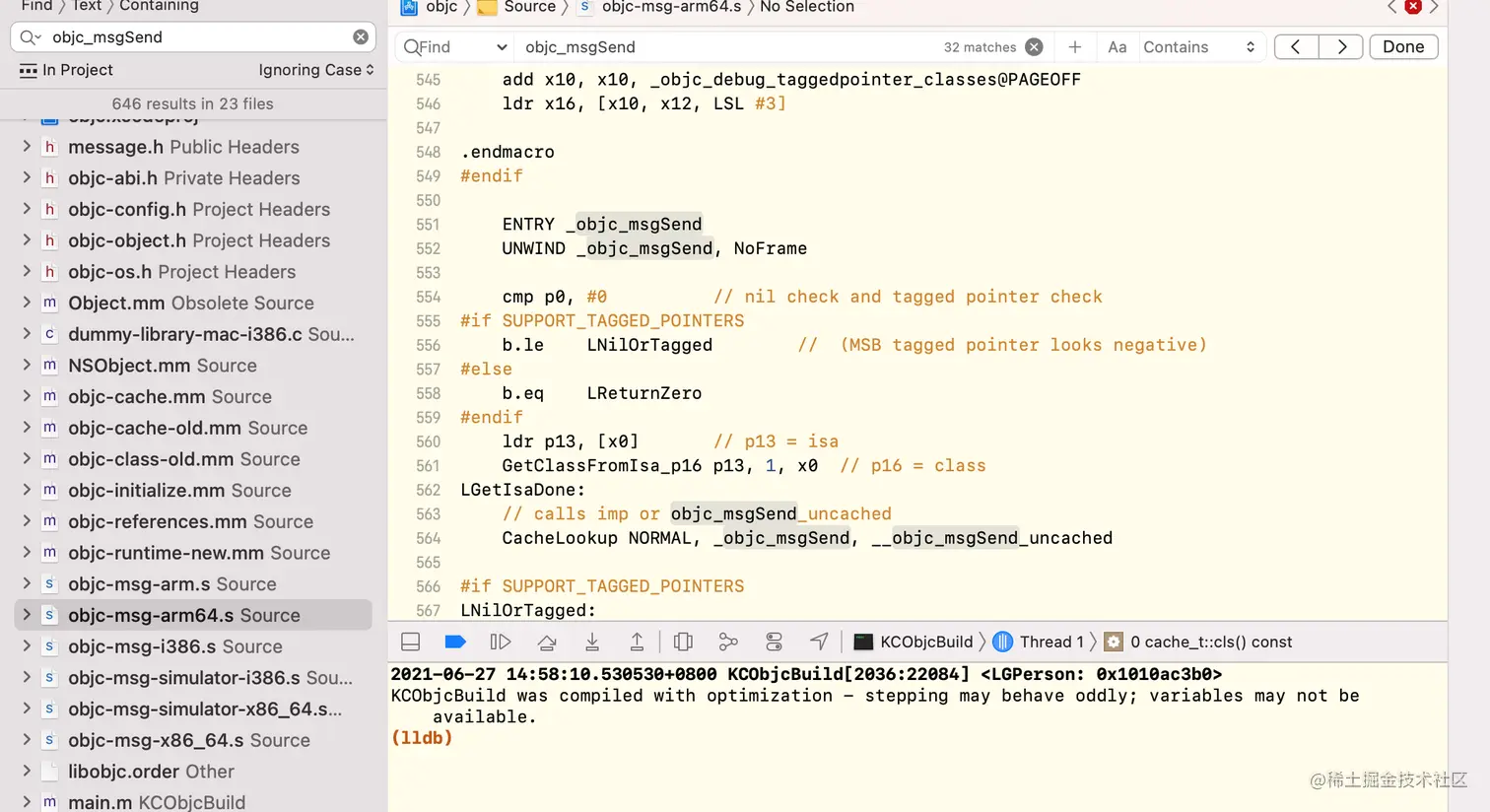Select objc-cache-old.mm Source row
This screenshot has height=812, width=1490.
pos(193,428)
